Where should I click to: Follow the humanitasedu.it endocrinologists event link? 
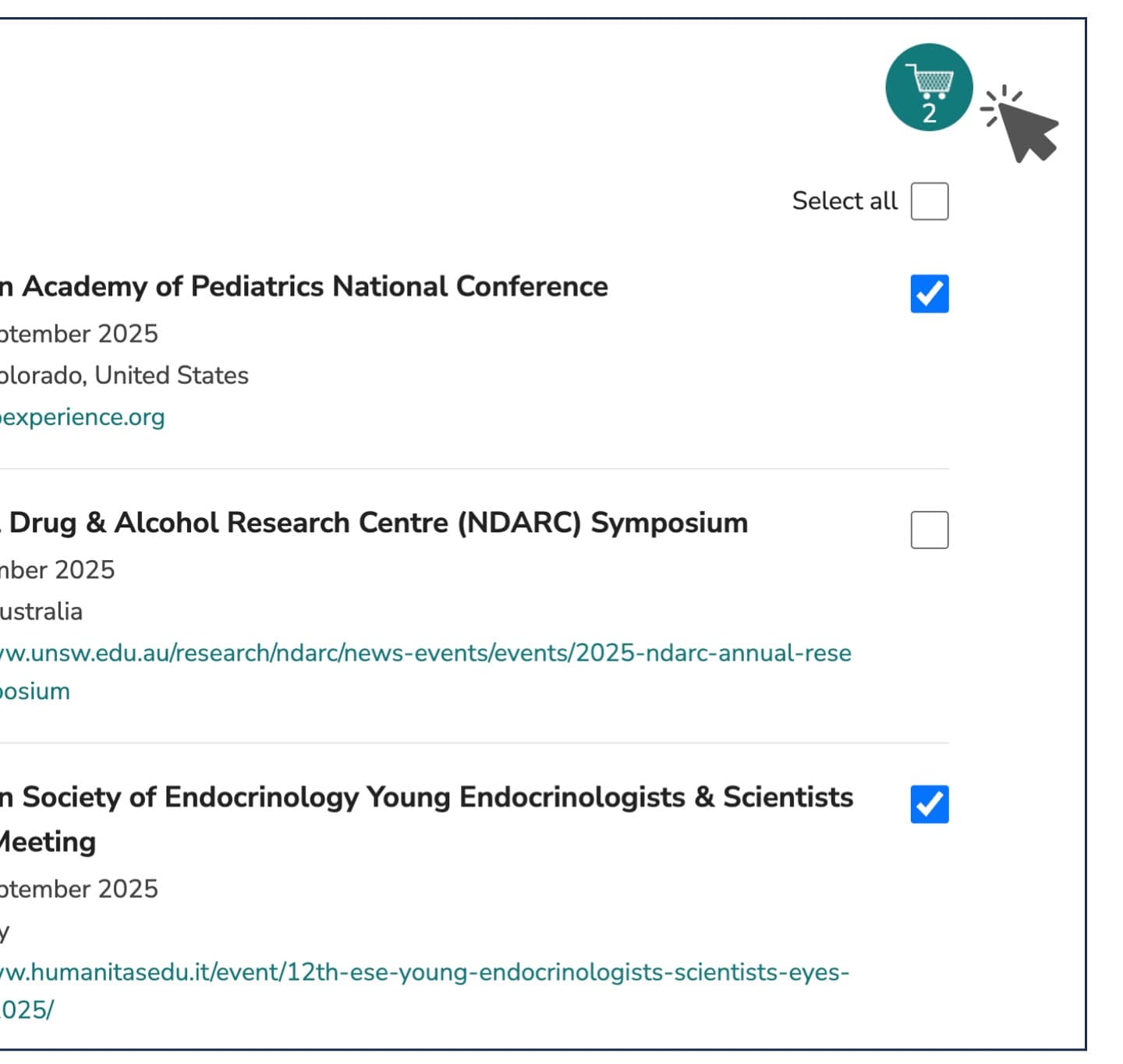(x=425, y=973)
